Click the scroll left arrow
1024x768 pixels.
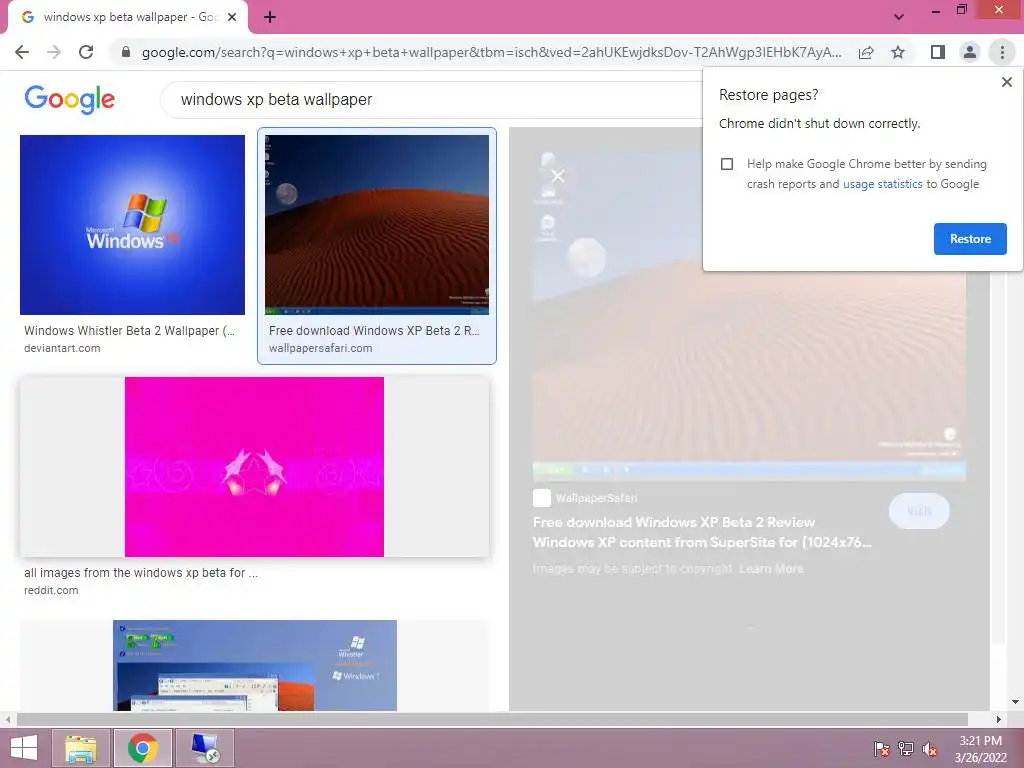7,719
